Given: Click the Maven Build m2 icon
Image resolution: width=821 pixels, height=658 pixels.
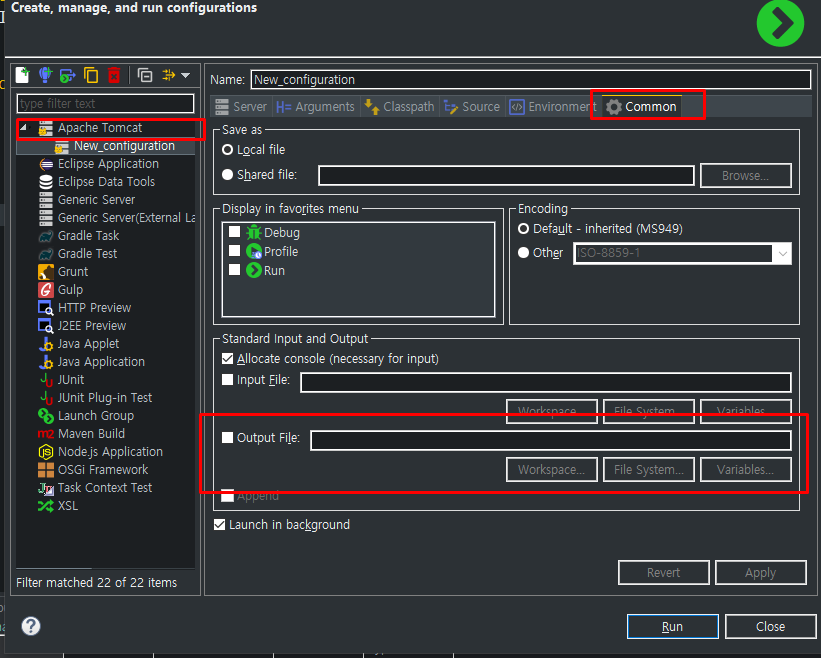Looking at the screenshot, I should 46,434.
